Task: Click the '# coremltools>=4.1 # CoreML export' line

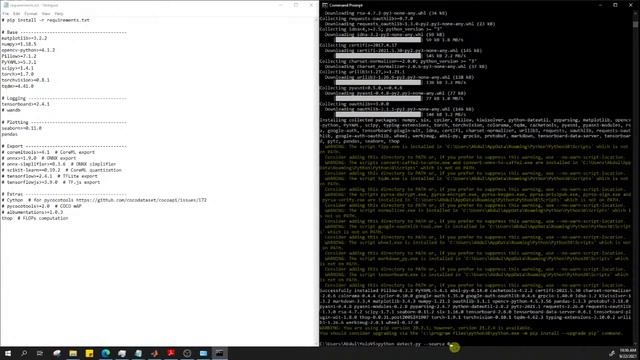Action: point(48,152)
